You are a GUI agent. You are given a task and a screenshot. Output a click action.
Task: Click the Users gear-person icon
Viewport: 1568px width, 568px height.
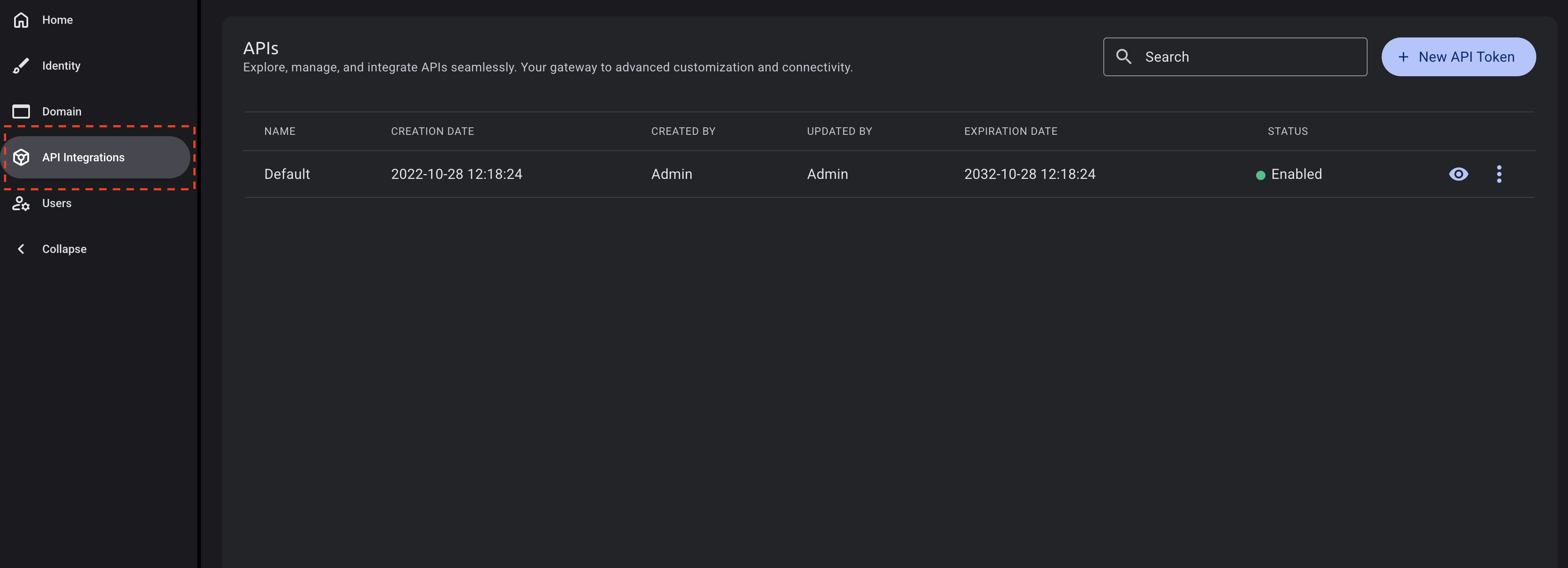click(x=21, y=203)
